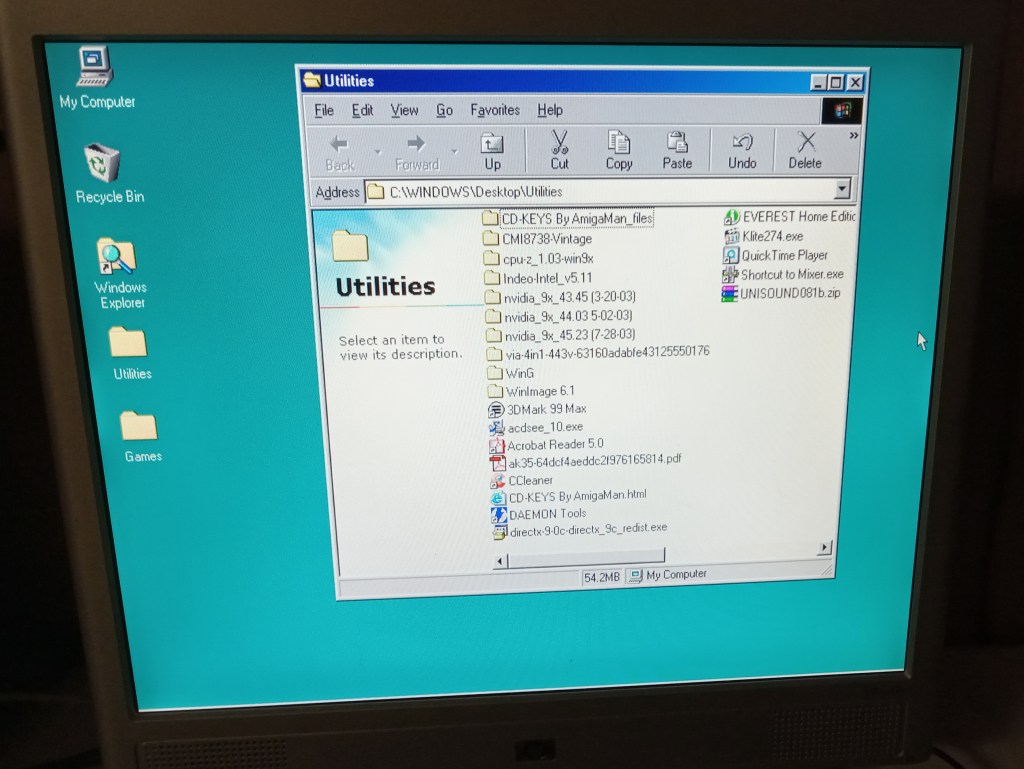1024x769 pixels.
Task: Open the Address bar dropdown arrow
Action: 842,189
